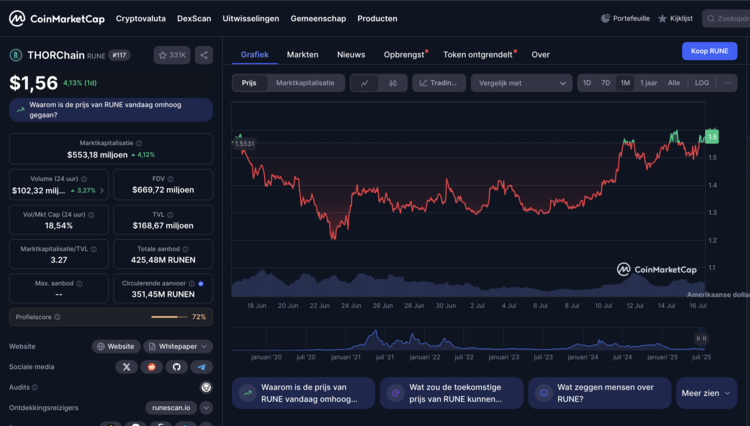Click the CoinMarketCap logo
Image resolution: width=750 pixels, height=426 pixels.
[56, 19]
